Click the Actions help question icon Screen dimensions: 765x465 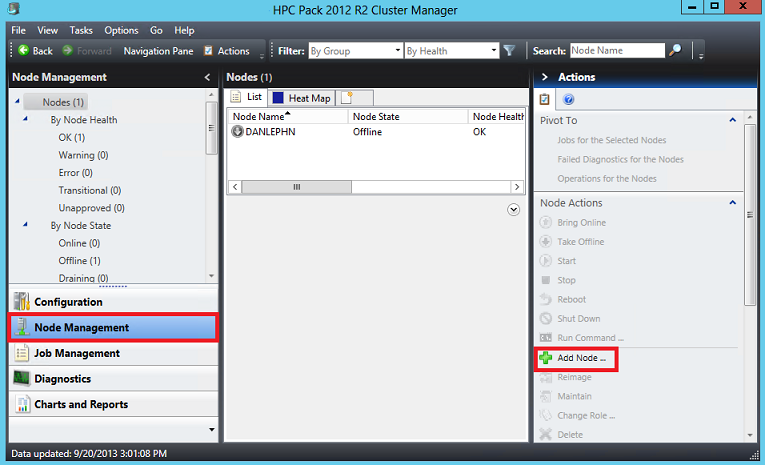point(568,99)
